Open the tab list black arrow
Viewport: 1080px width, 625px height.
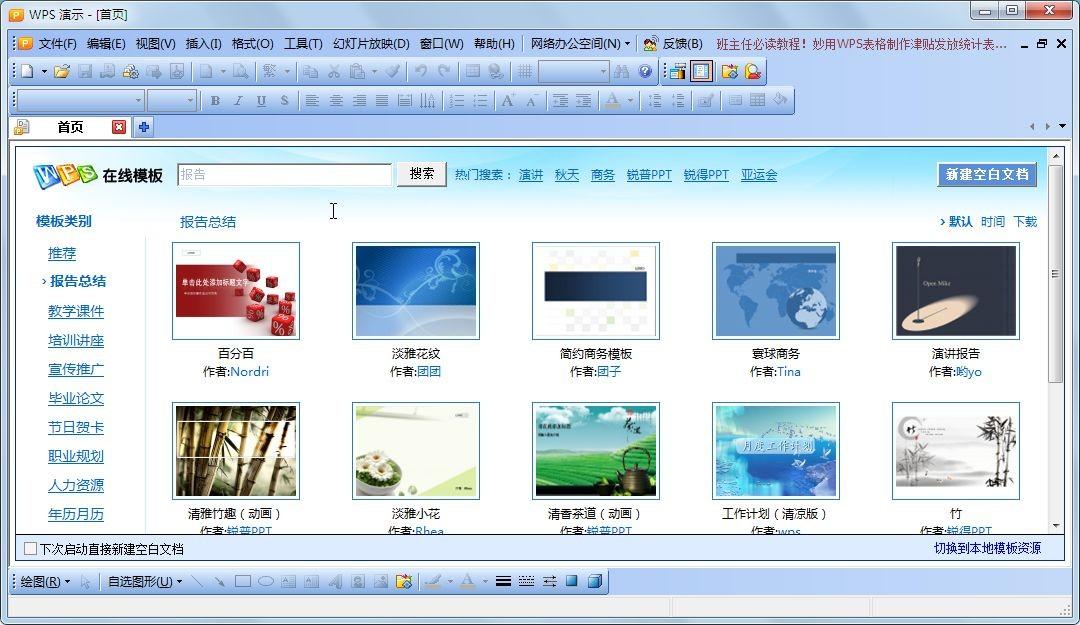(1062, 126)
